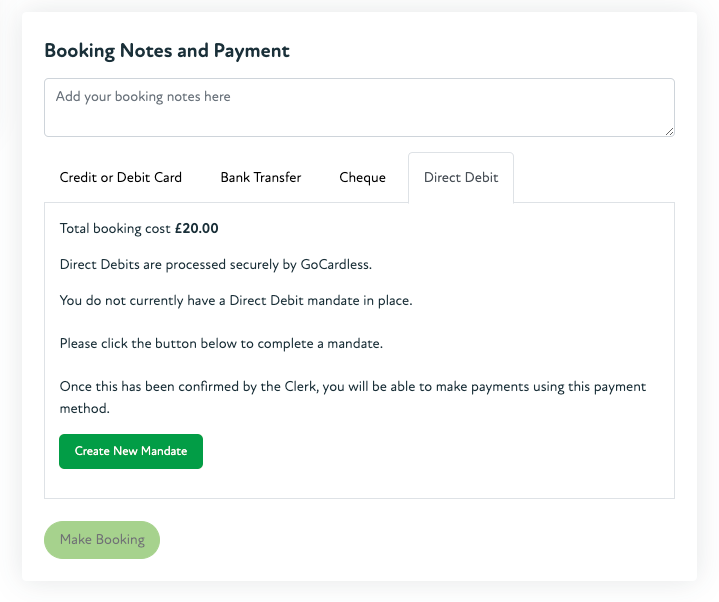Click the booking notes text area

359,107
